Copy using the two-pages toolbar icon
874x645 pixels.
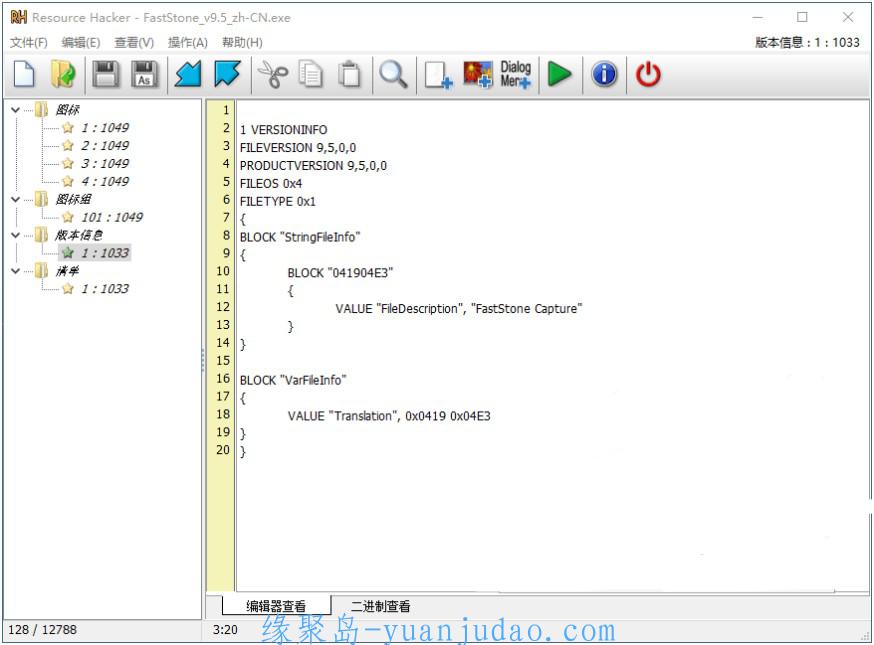pos(310,74)
